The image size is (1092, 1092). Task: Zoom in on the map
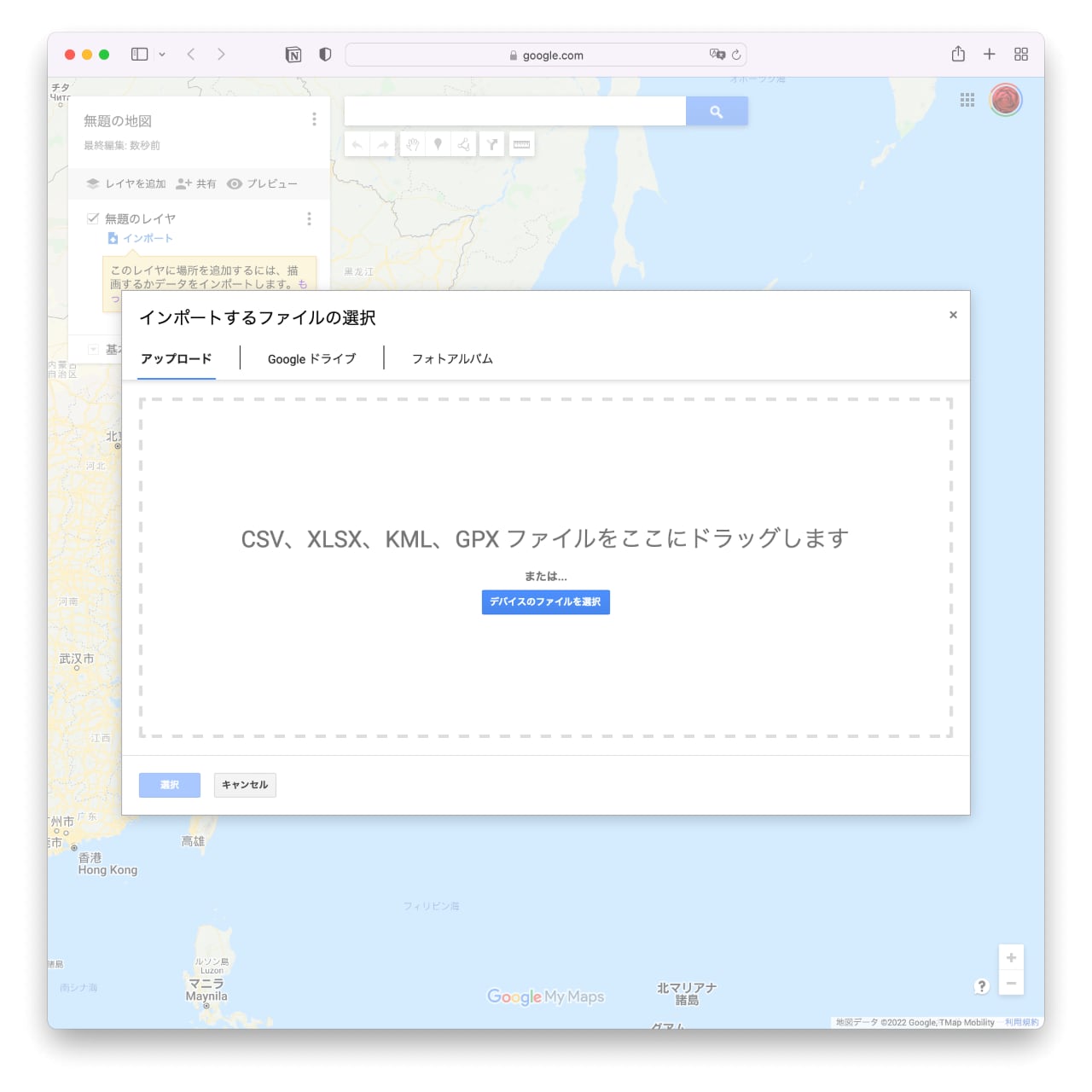1011,958
